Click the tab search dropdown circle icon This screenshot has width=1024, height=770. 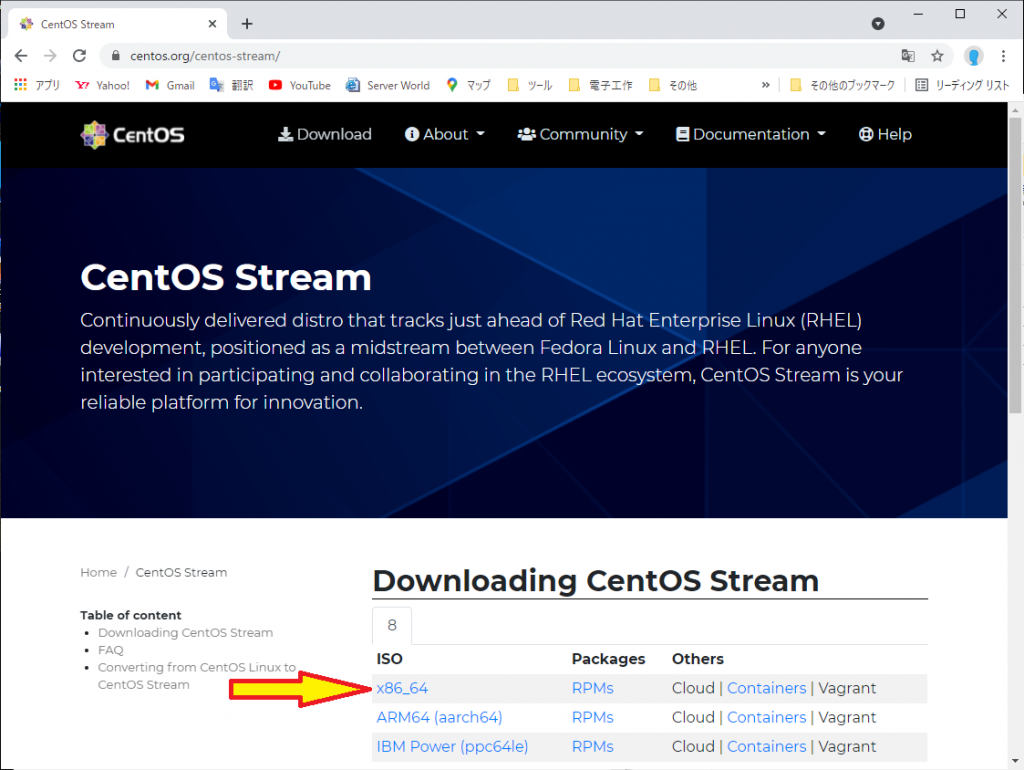point(878,24)
